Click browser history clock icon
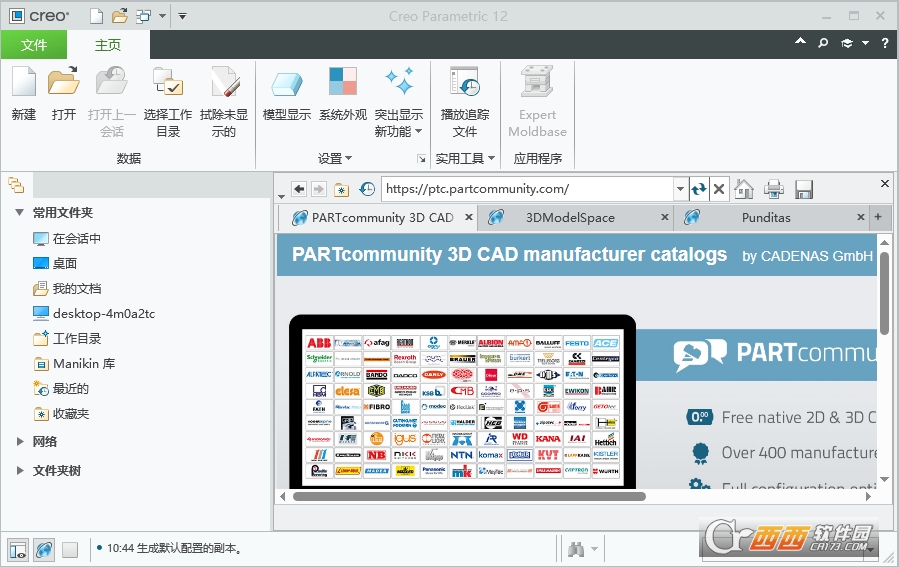 click(367, 189)
